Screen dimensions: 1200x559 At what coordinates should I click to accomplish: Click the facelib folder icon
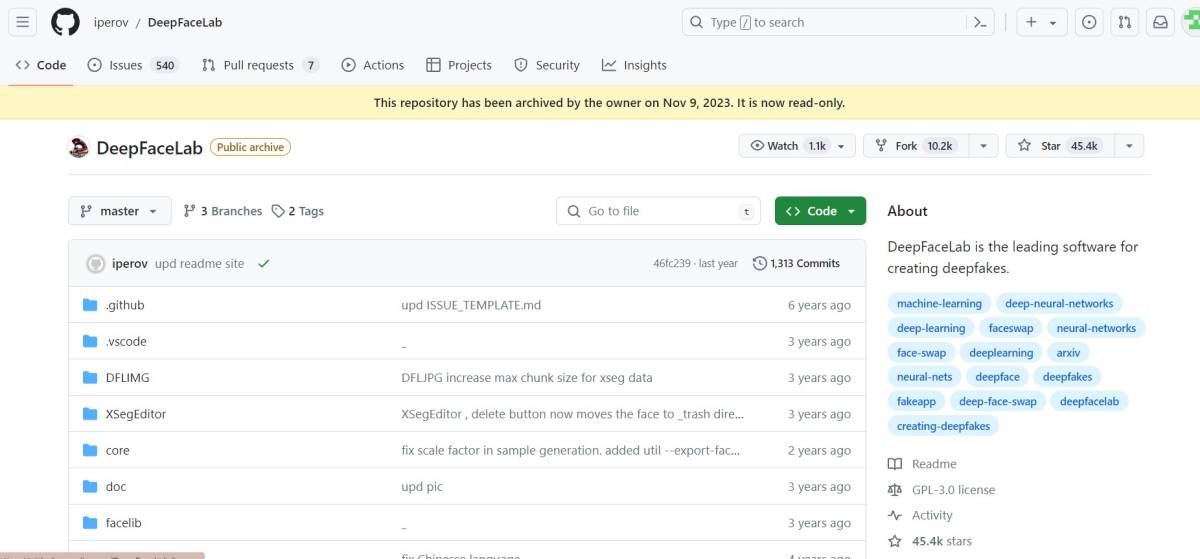[90, 523]
